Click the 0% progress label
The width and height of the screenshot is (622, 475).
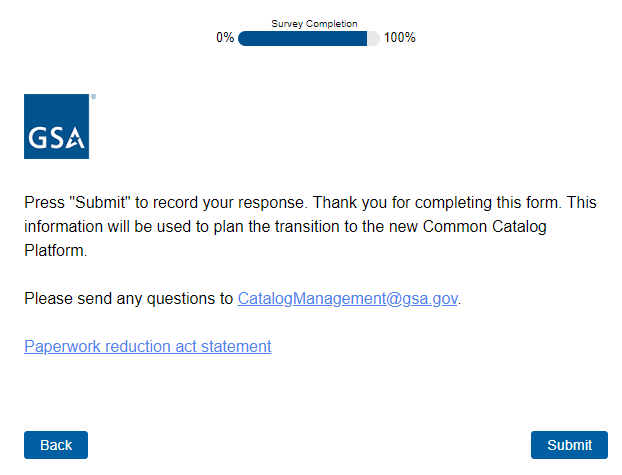tap(225, 38)
